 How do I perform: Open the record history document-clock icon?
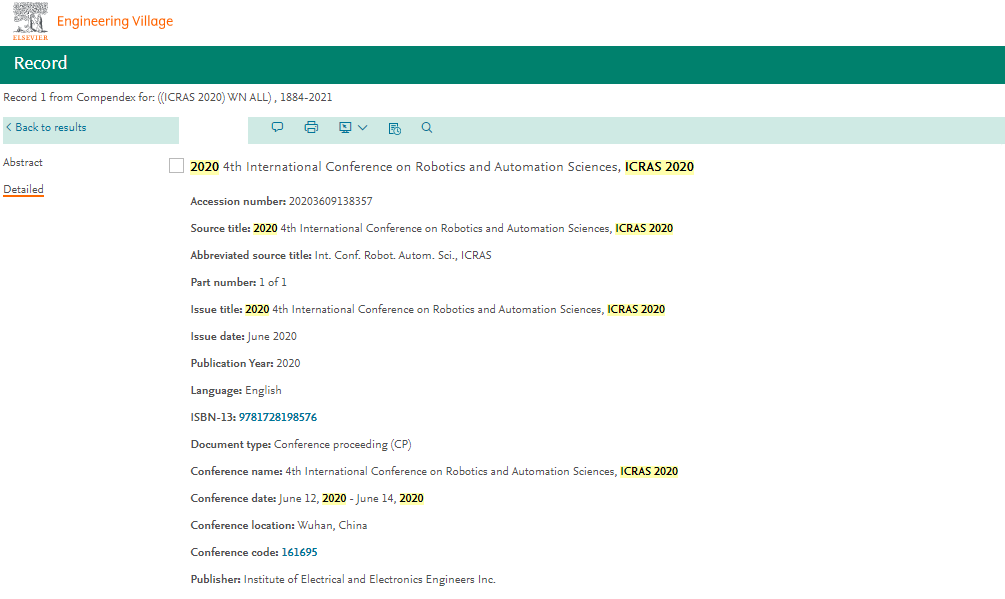pyautogui.click(x=395, y=128)
